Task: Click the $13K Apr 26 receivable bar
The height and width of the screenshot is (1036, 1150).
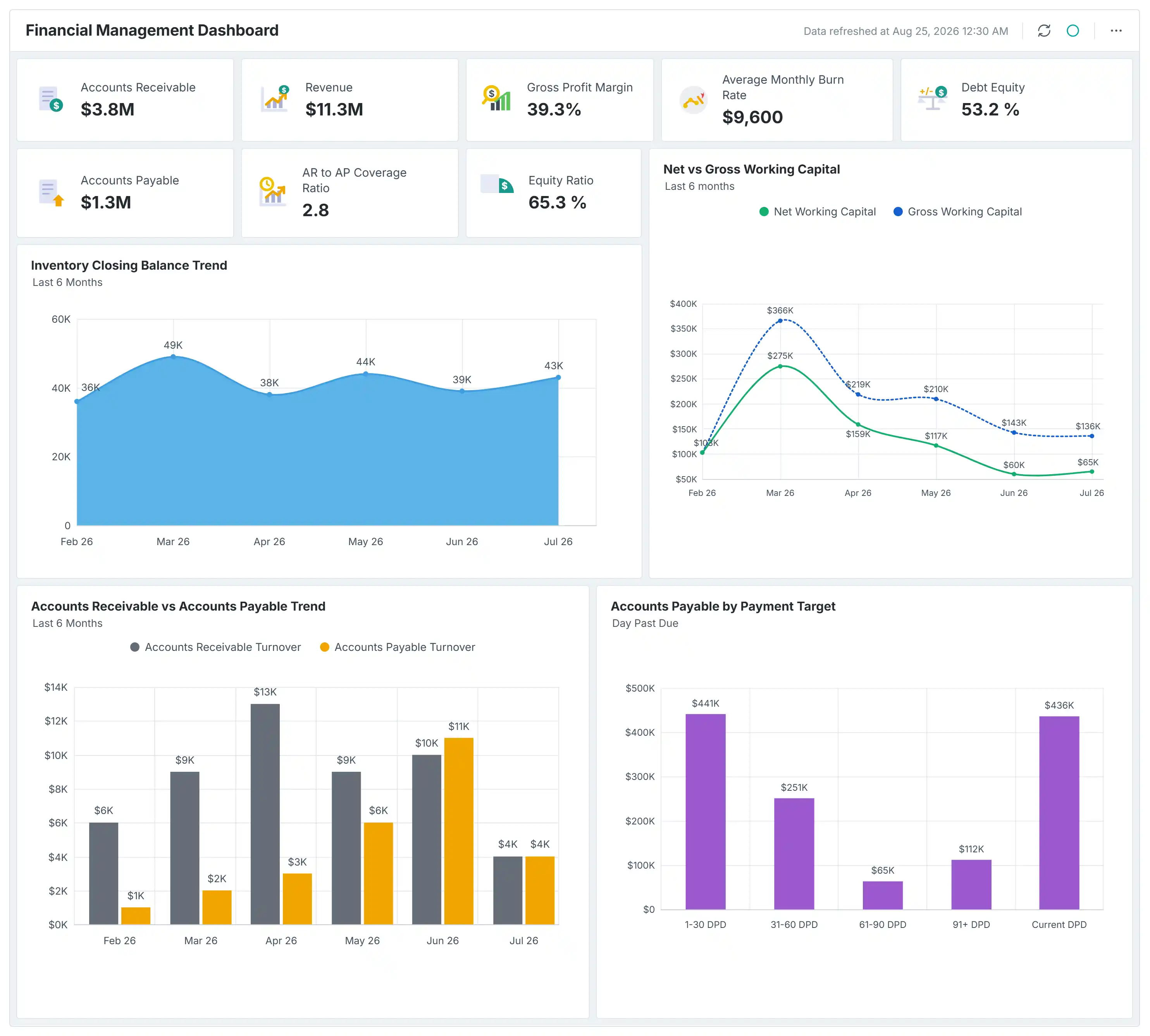Action: [x=265, y=814]
